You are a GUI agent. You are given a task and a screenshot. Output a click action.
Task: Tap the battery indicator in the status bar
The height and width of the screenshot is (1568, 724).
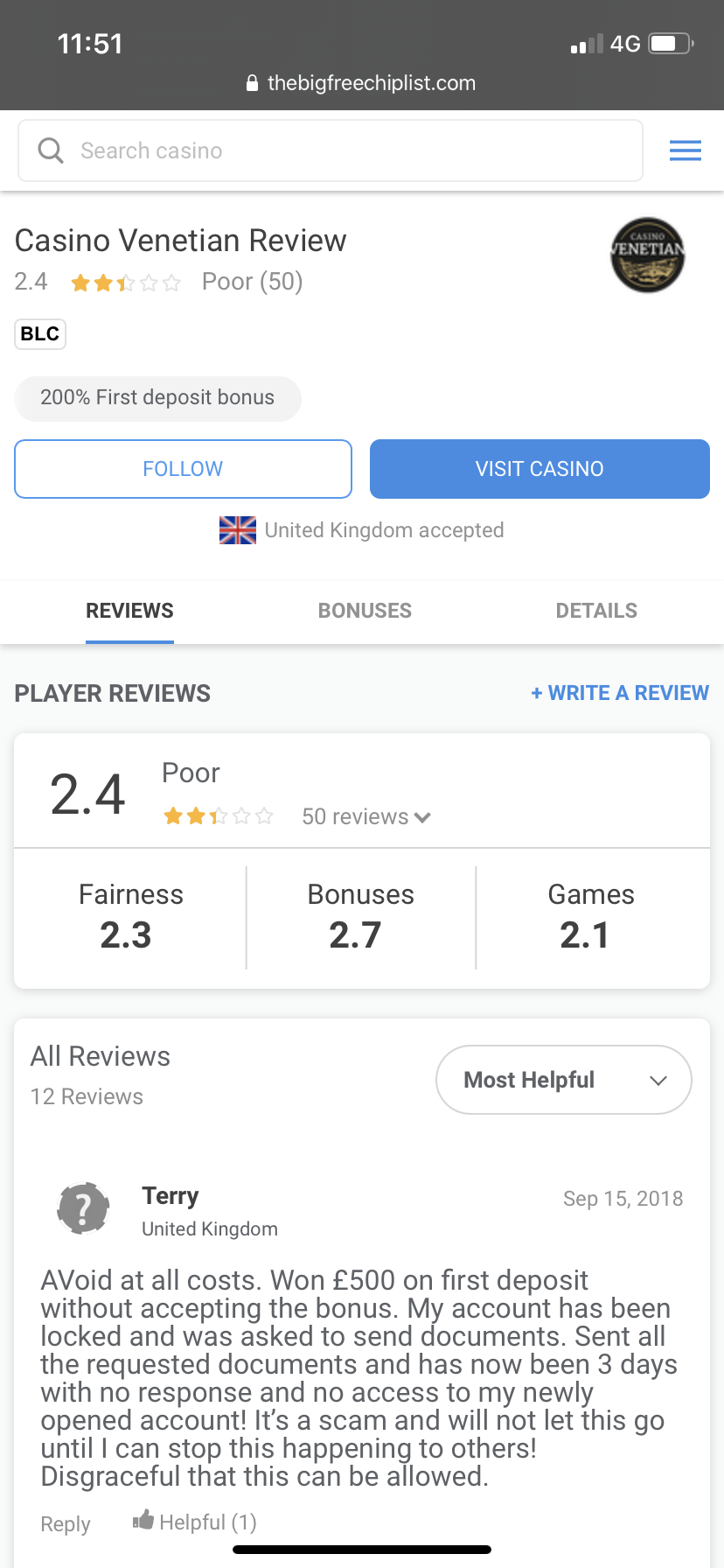671,44
